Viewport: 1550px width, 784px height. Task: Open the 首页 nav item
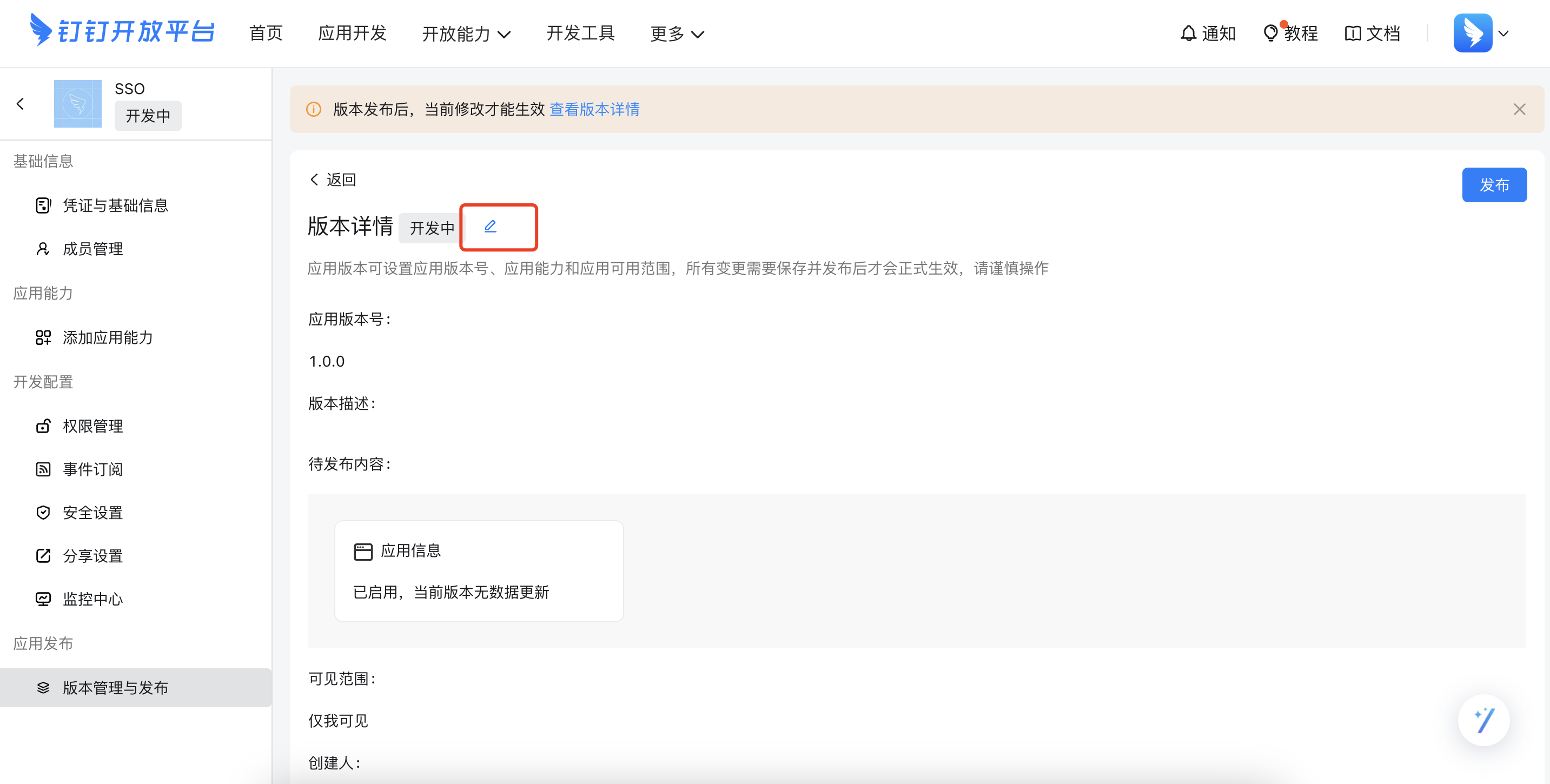266,34
